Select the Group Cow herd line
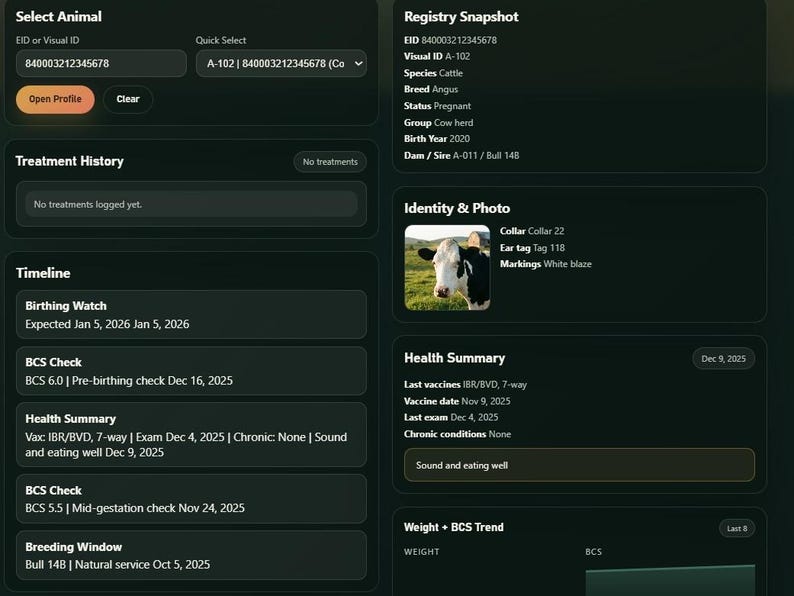The height and width of the screenshot is (596, 794). click(439, 123)
